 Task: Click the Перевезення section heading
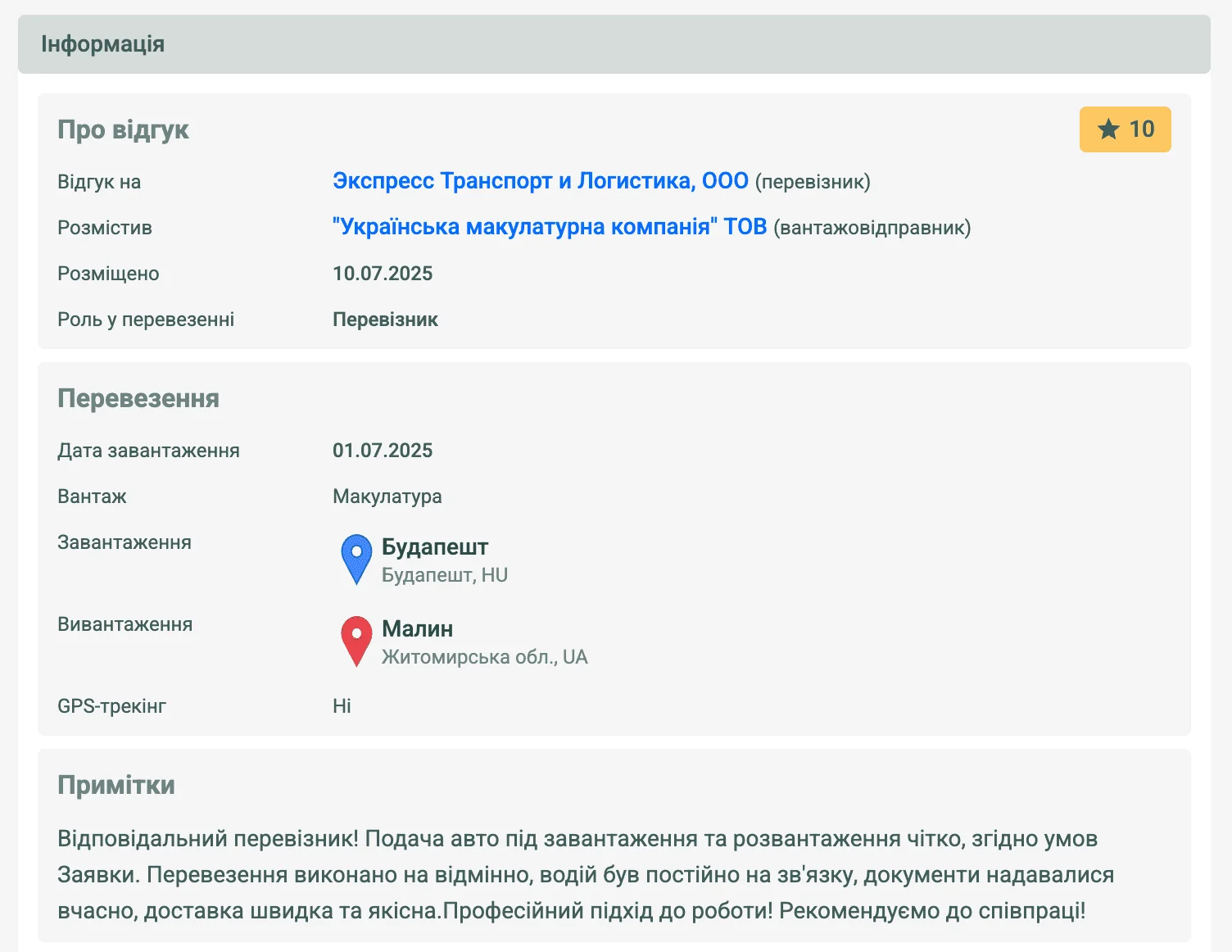tap(138, 398)
